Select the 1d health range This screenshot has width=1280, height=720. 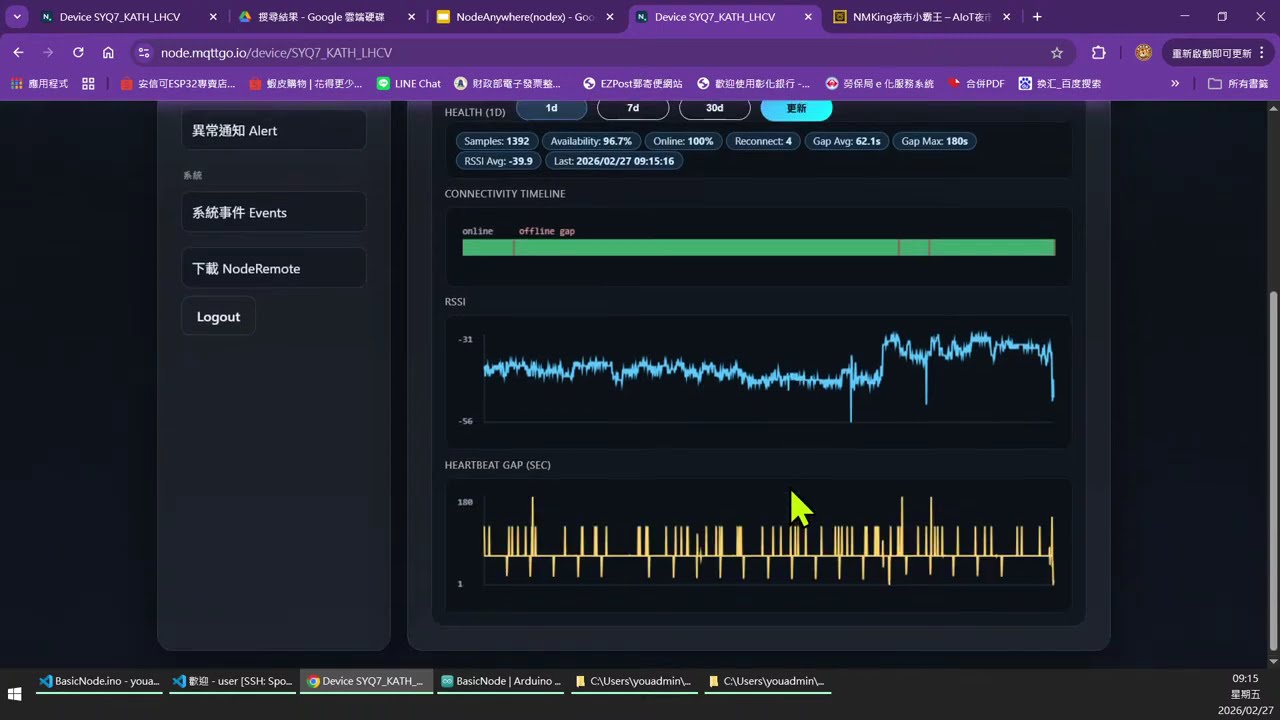552,108
